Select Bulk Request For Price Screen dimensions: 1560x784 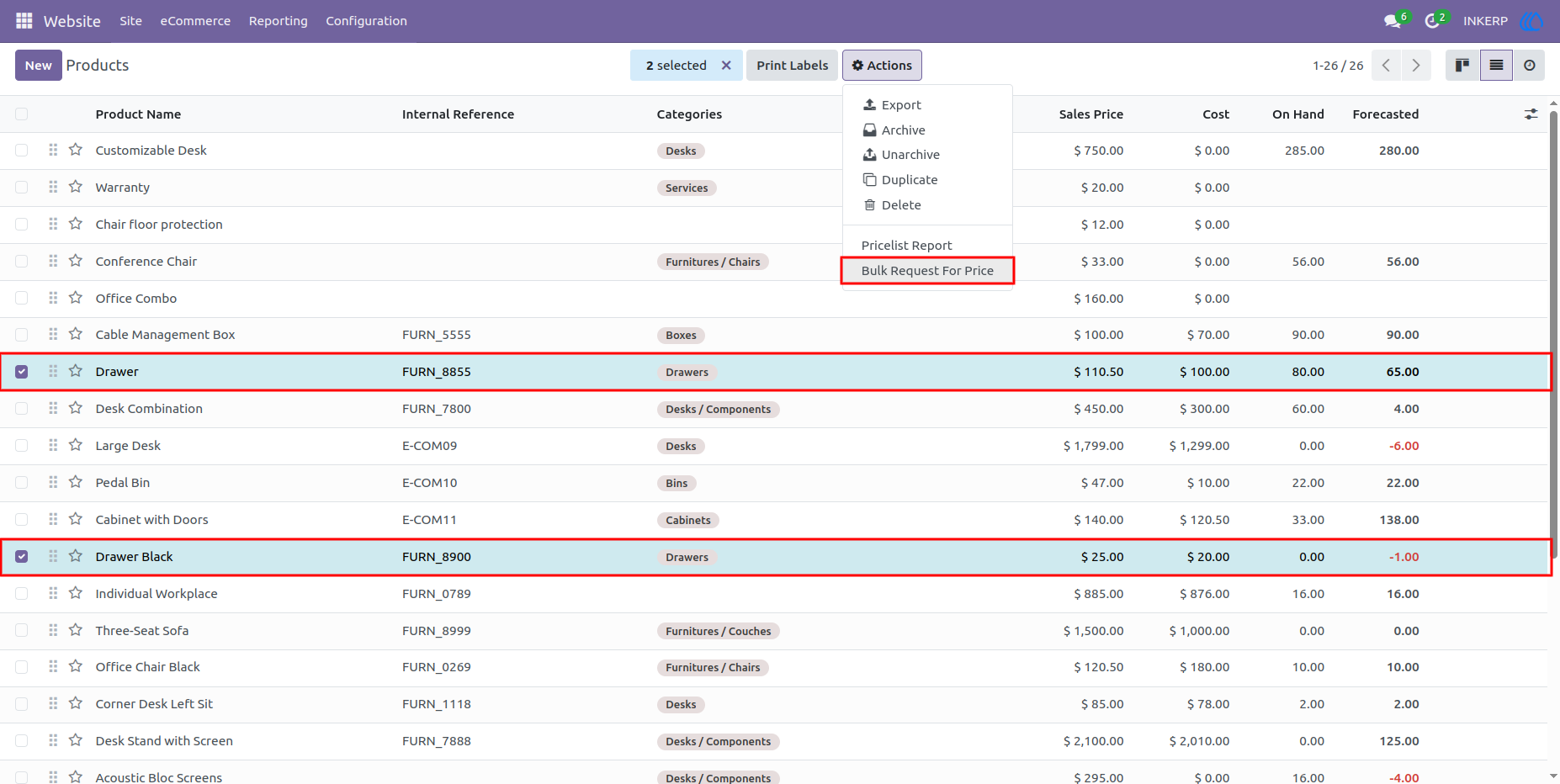(927, 270)
